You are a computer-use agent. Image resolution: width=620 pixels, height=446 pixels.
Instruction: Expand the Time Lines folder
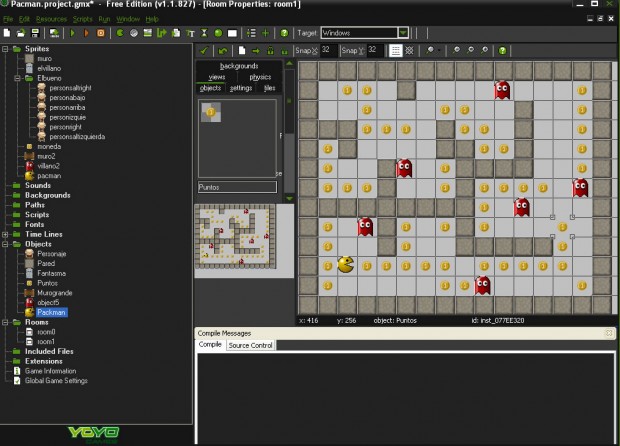[5, 234]
